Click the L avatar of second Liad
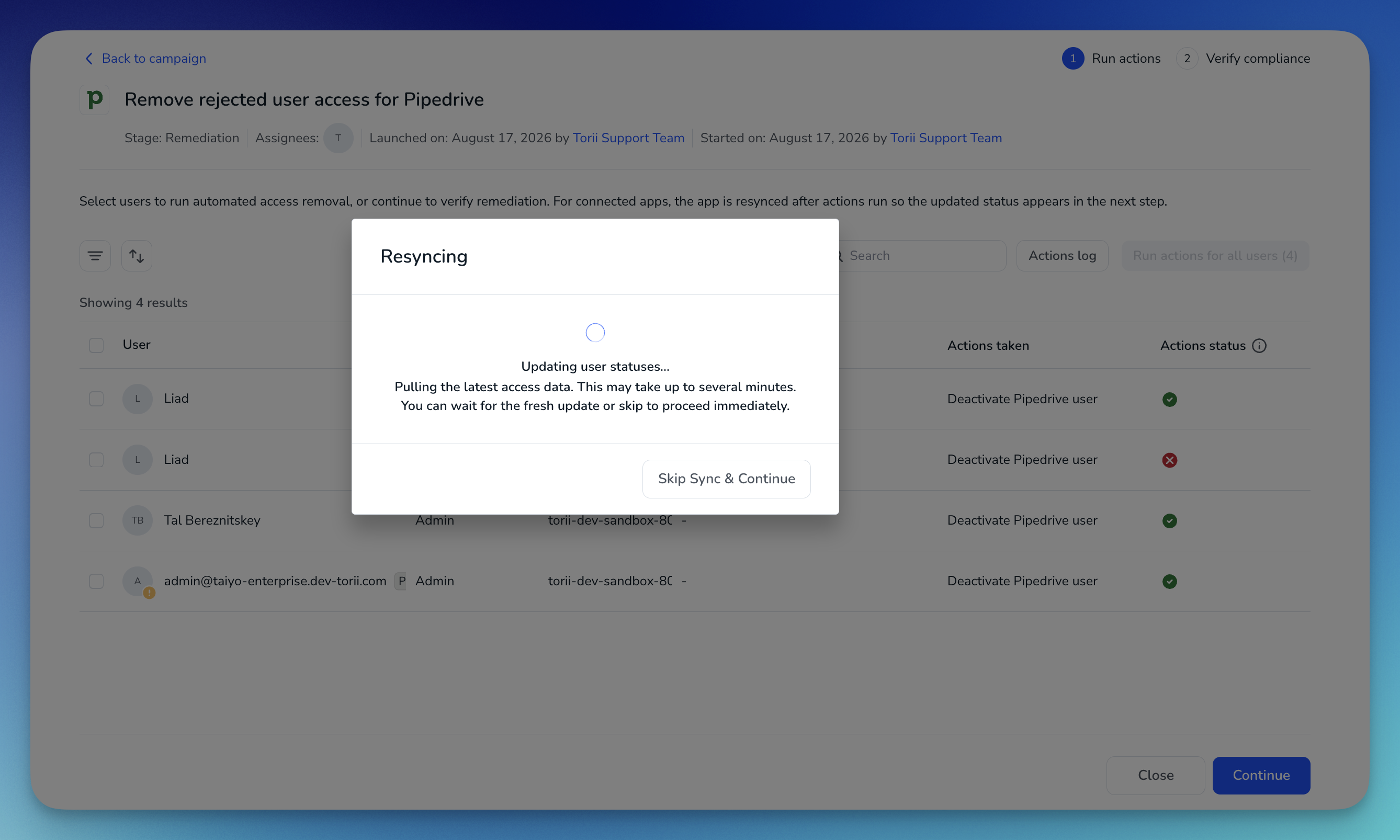Image resolution: width=1400 pixels, height=840 pixels. (x=138, y=460)
